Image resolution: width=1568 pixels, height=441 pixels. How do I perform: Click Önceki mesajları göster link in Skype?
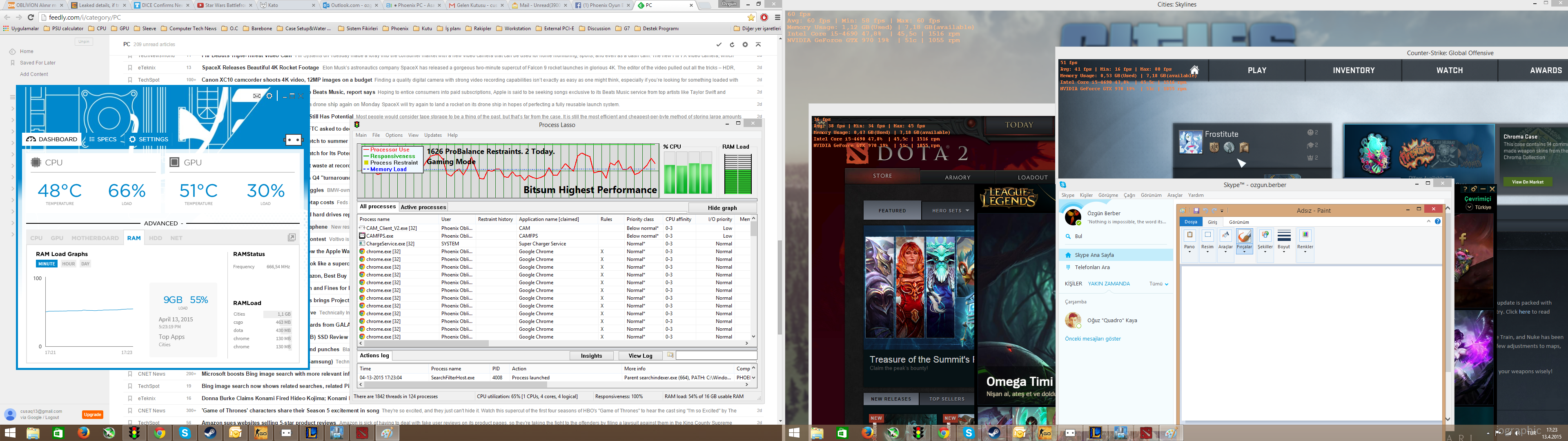(1093, 339)
